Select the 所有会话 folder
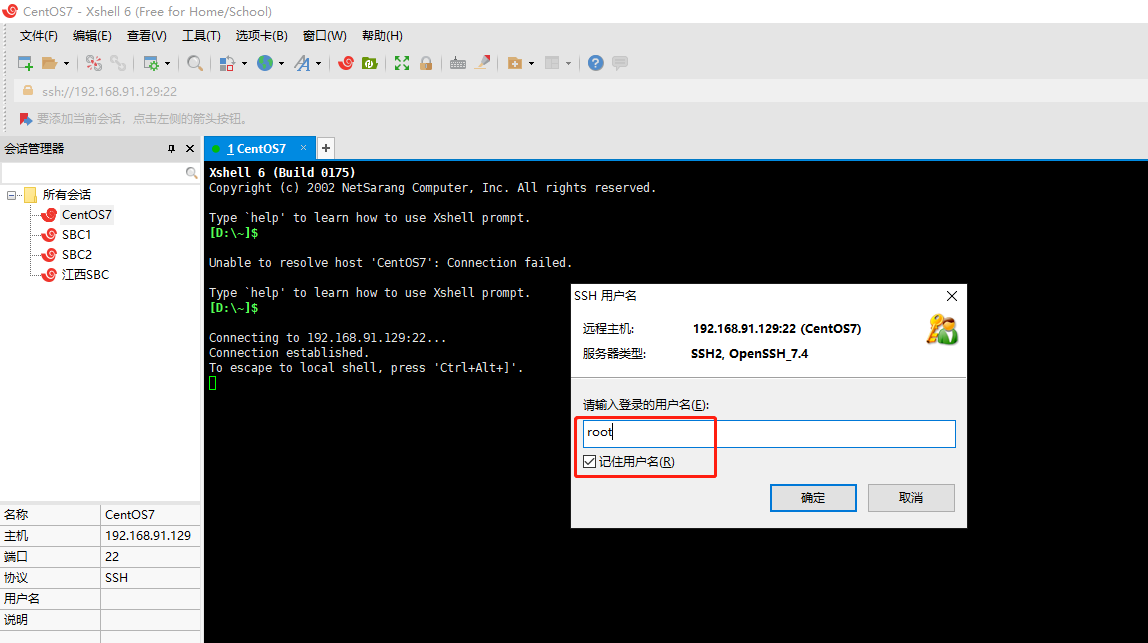This screenshot has width=1148, height=643. [67, 195]
